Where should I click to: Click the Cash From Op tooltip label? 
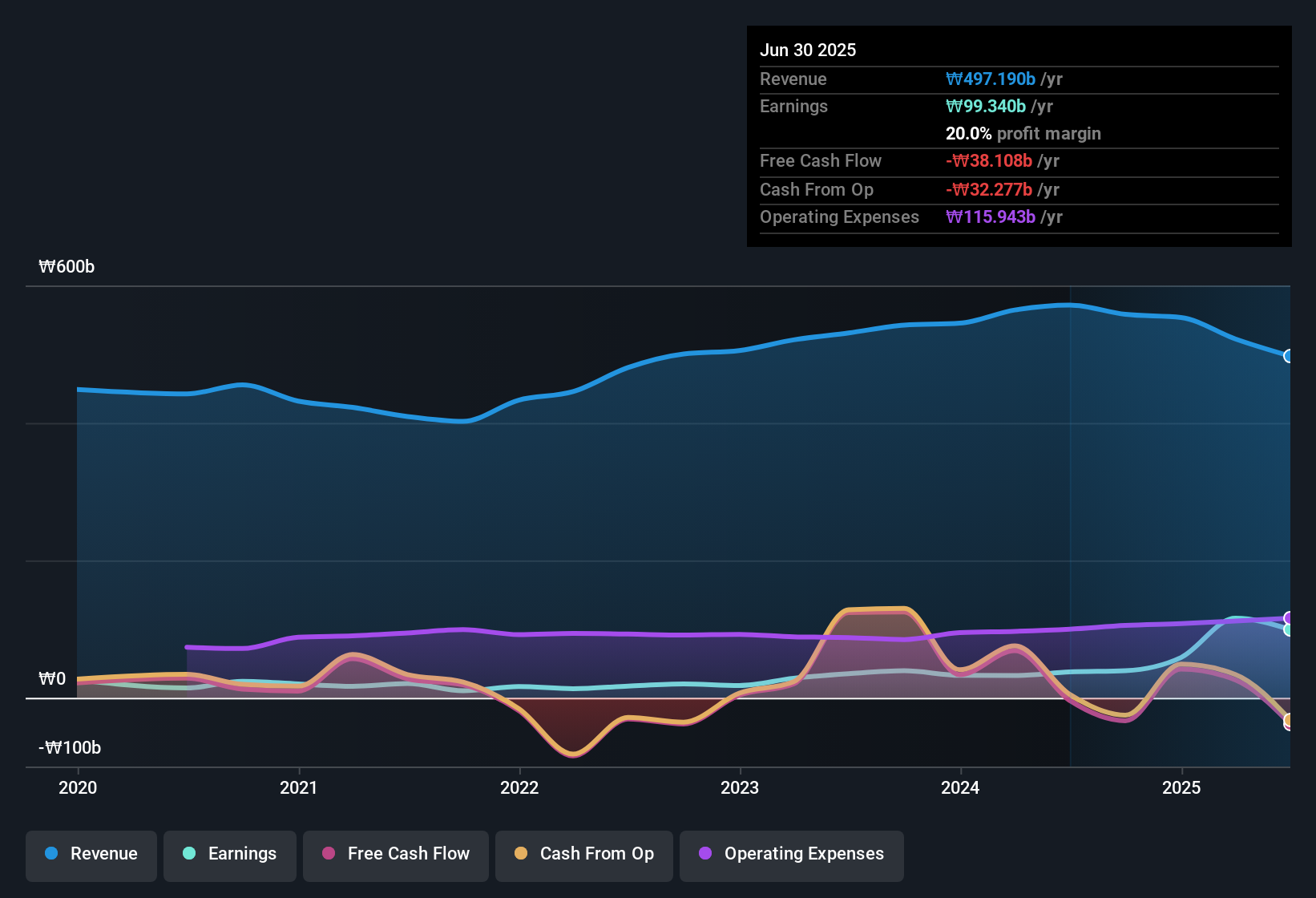(817, 189)
